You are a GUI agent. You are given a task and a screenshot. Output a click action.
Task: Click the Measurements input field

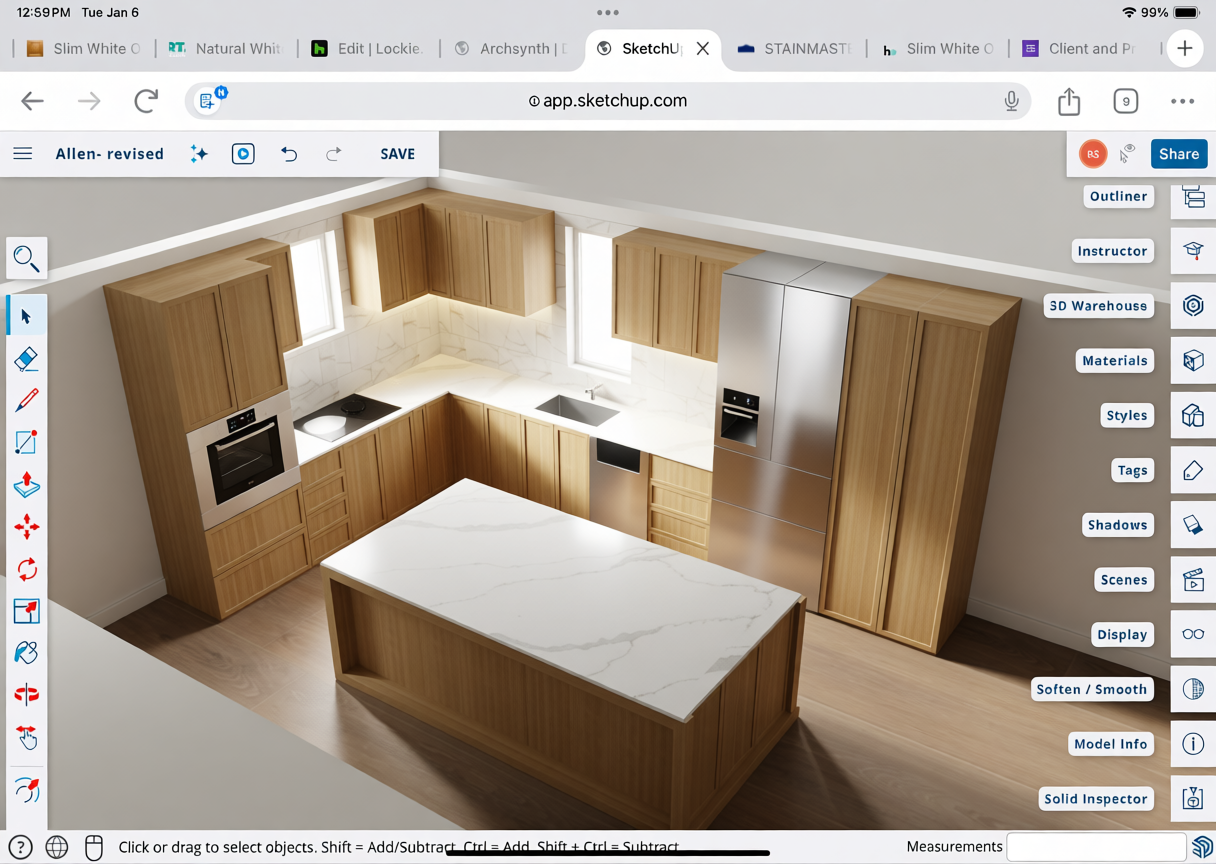pyautogui.click(x=1096, y=847)
